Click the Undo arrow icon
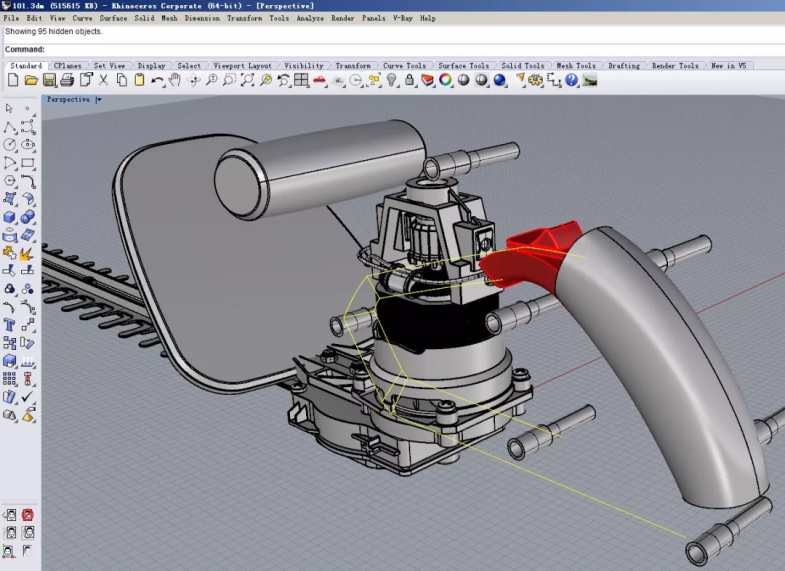The width and height of the screenshot is (785, 571). pyautogui.click(x=157, y=80)
